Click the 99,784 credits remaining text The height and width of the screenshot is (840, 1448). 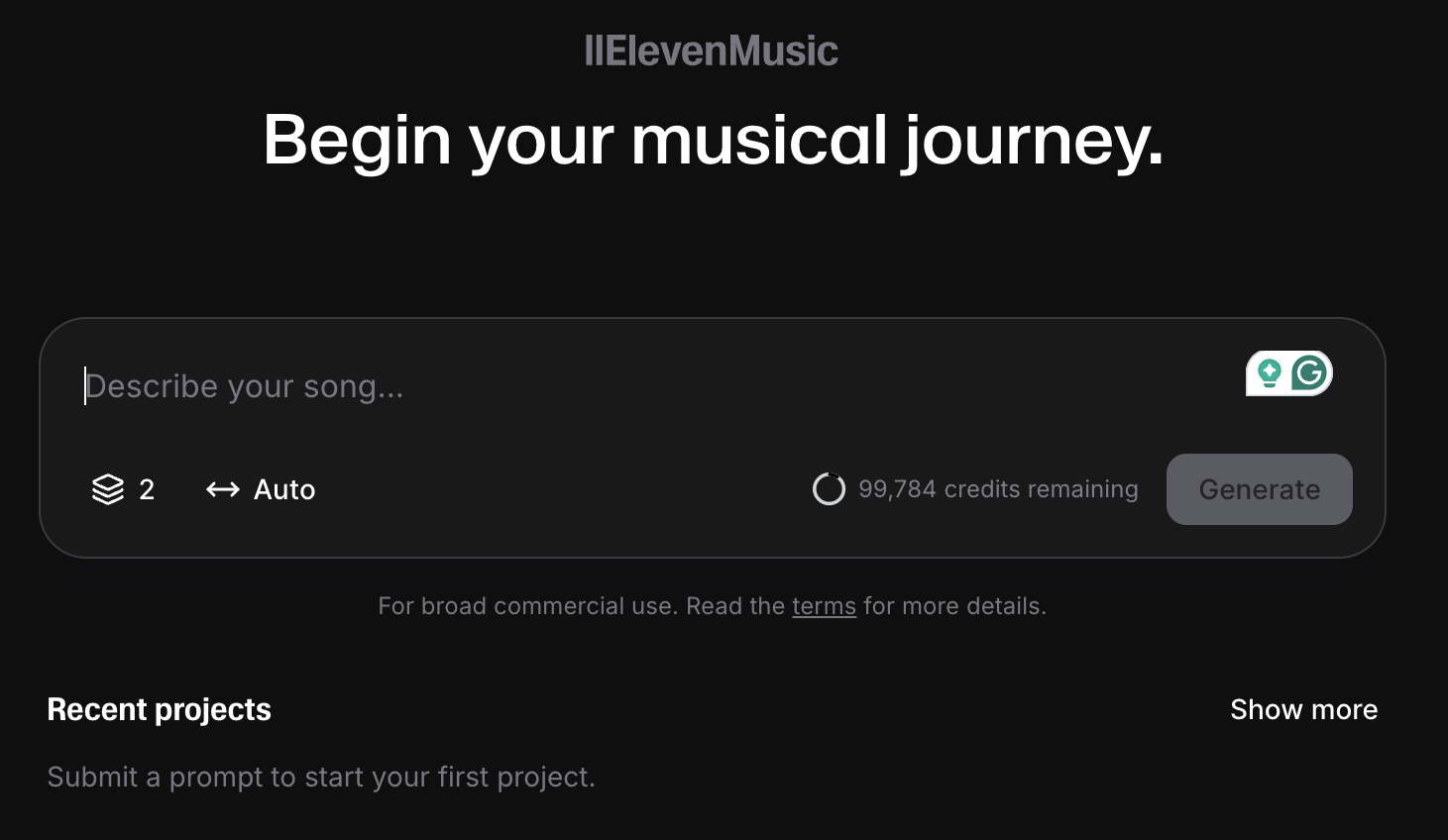998,489
